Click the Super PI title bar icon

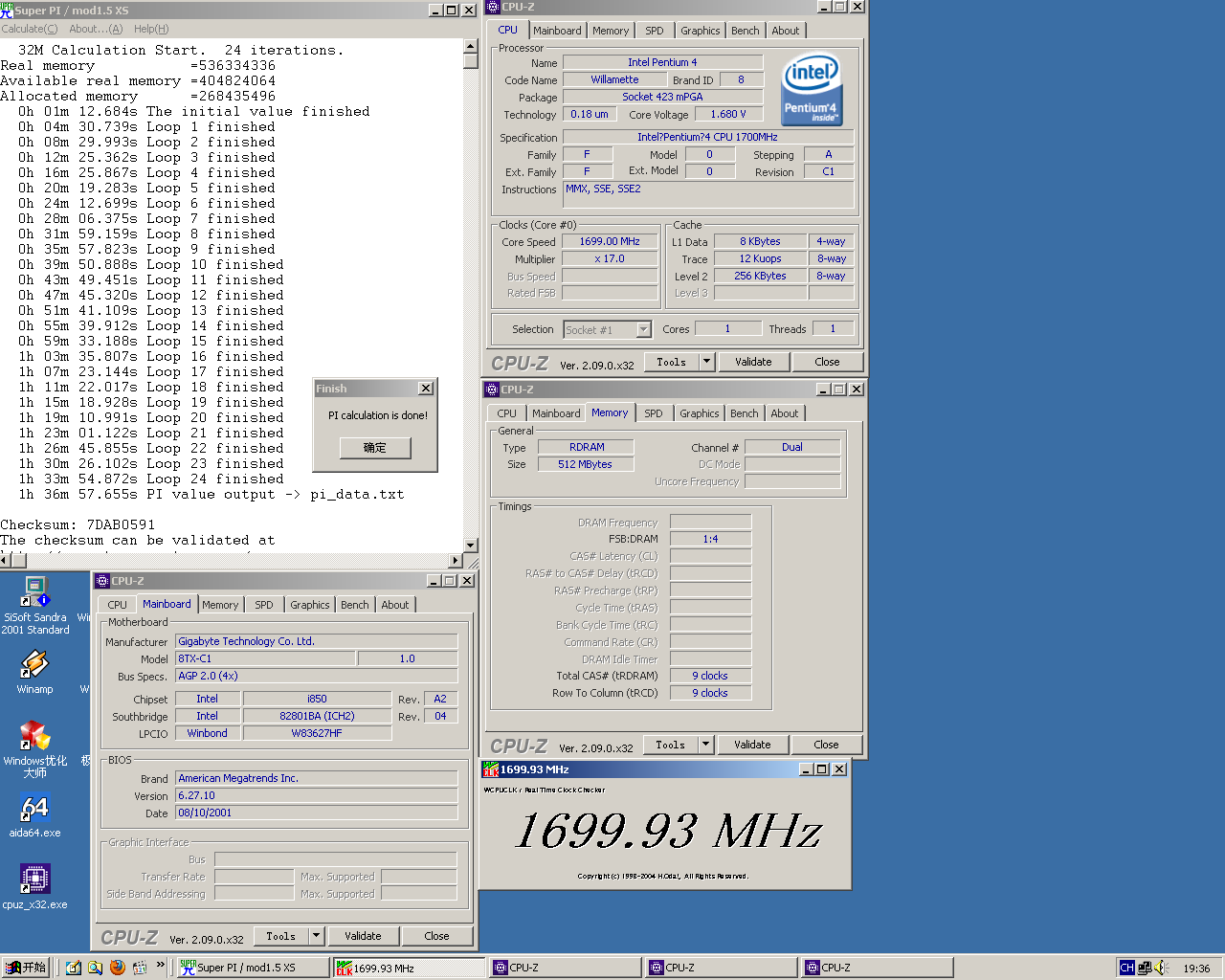point(8,11)
